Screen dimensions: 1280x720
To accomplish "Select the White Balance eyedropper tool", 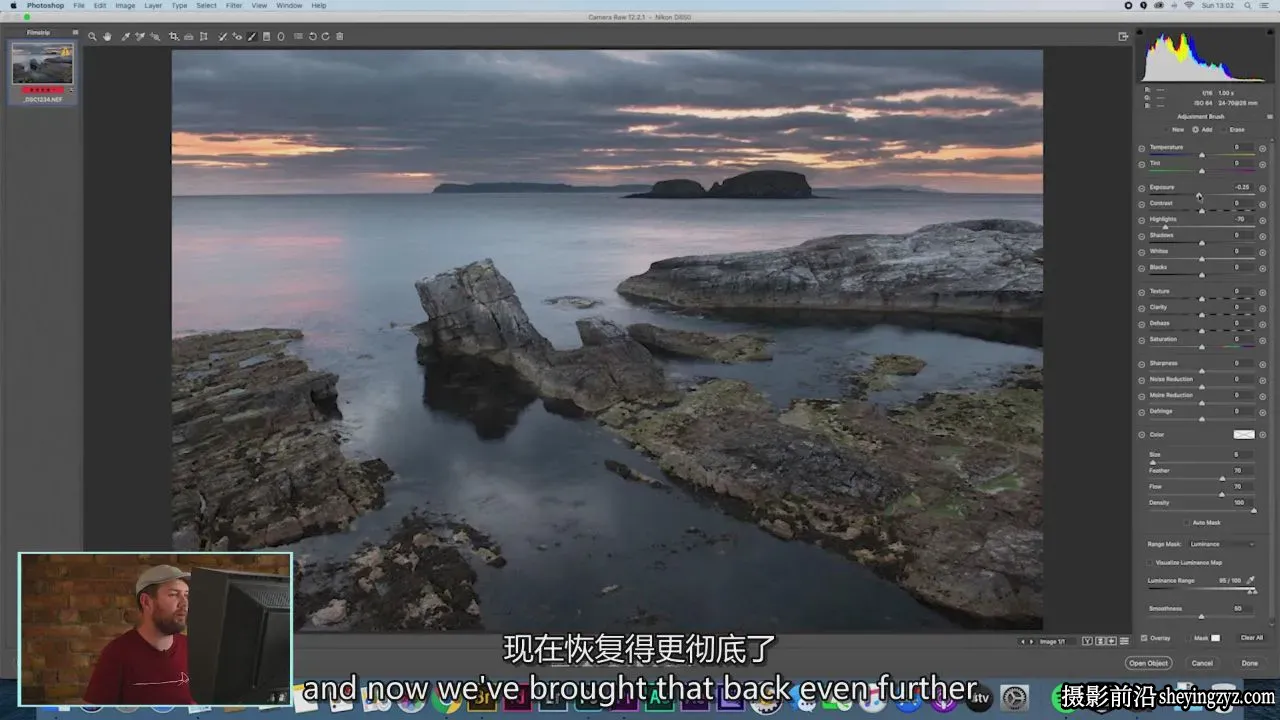I will point(125,36).
